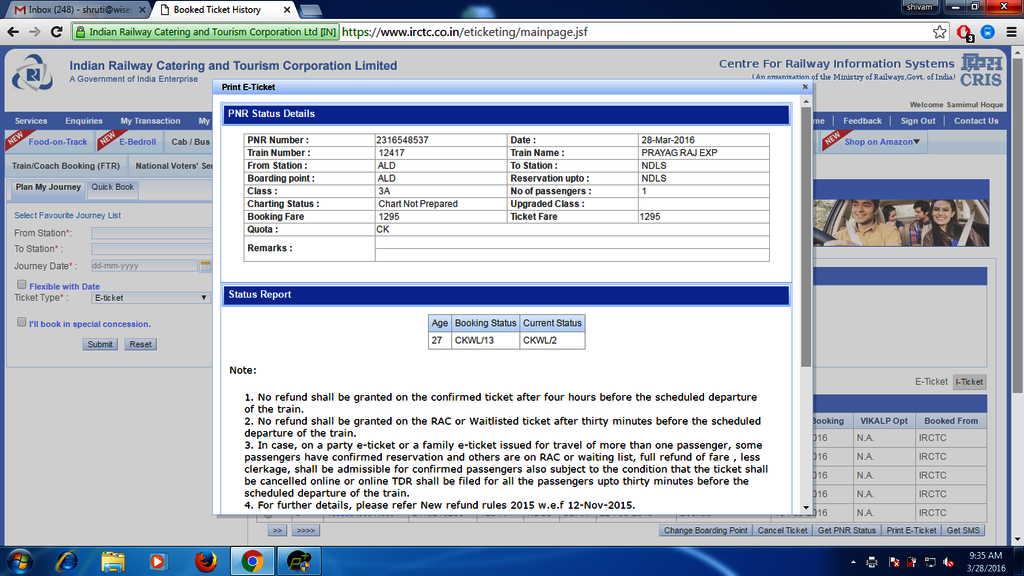
Task: Open Food-on-Track
Action: click(x=57, y=142)
